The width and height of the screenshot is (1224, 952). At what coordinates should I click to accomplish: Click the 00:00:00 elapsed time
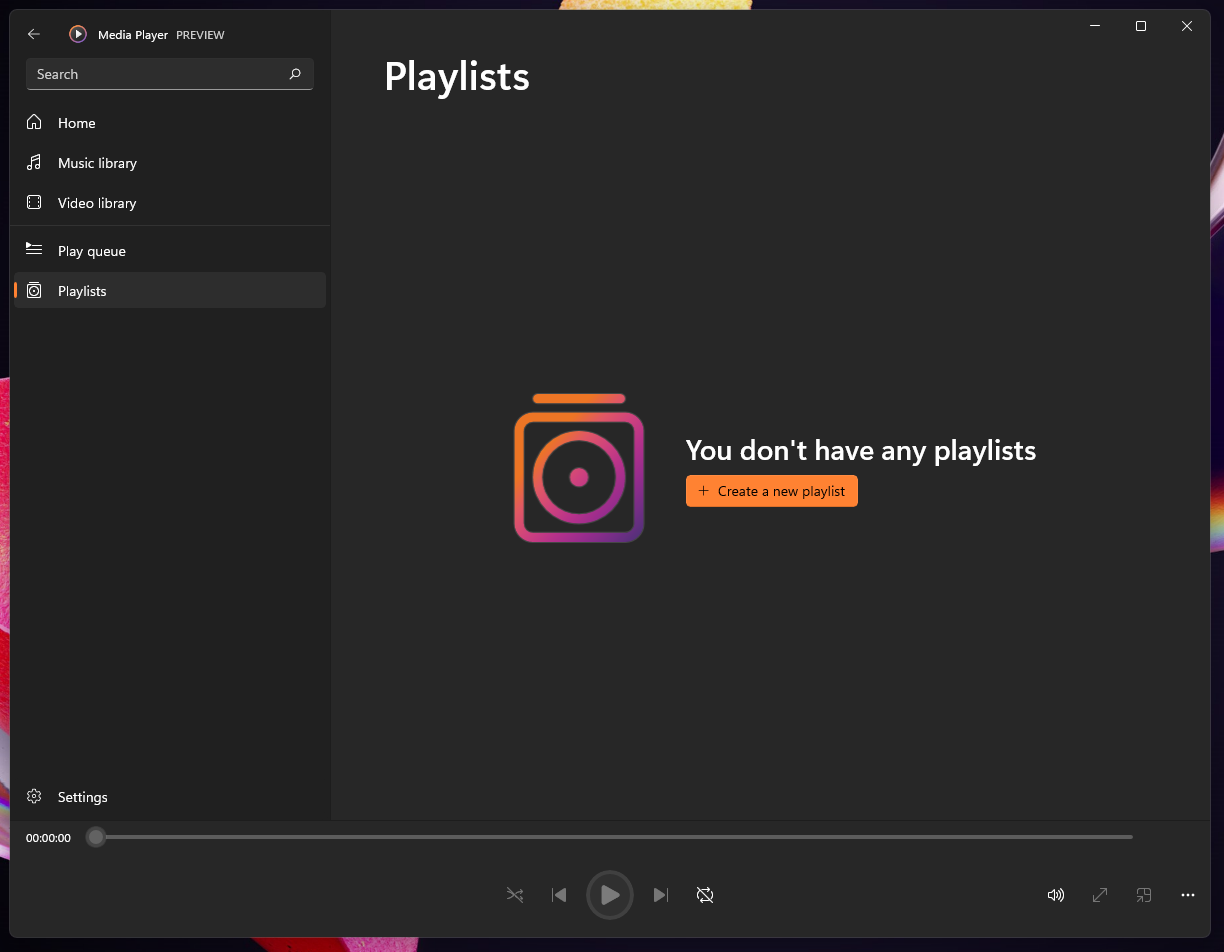coord(48,838)
